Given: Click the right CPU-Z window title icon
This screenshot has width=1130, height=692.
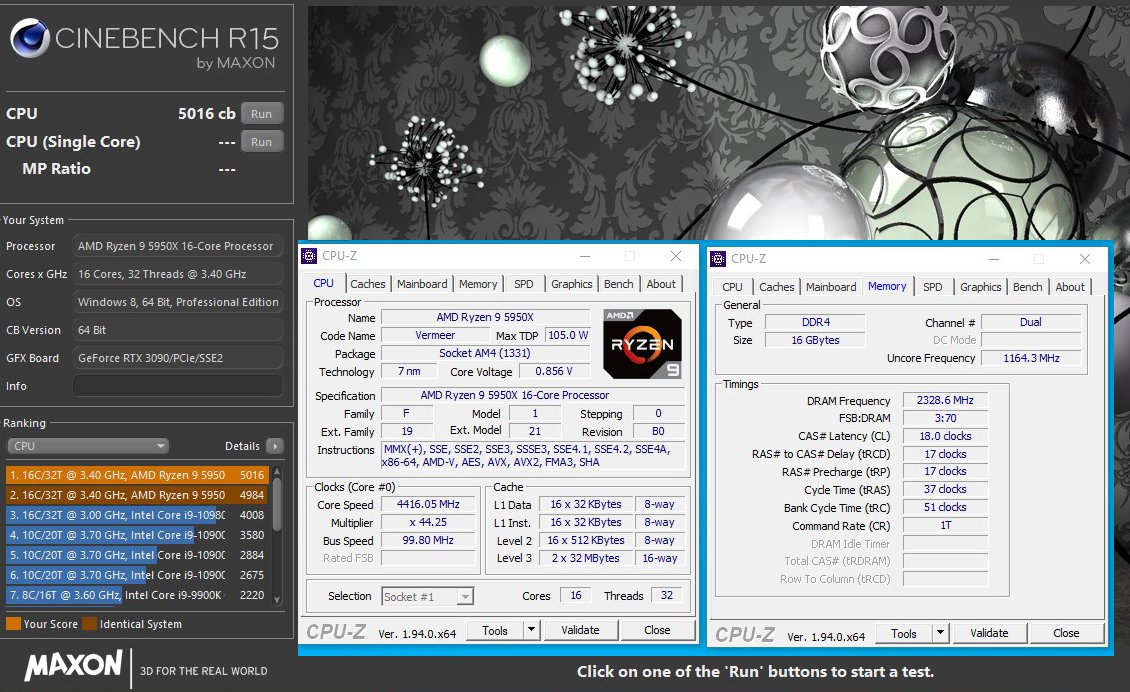Looking at the screenshot, I should (718, 259).
